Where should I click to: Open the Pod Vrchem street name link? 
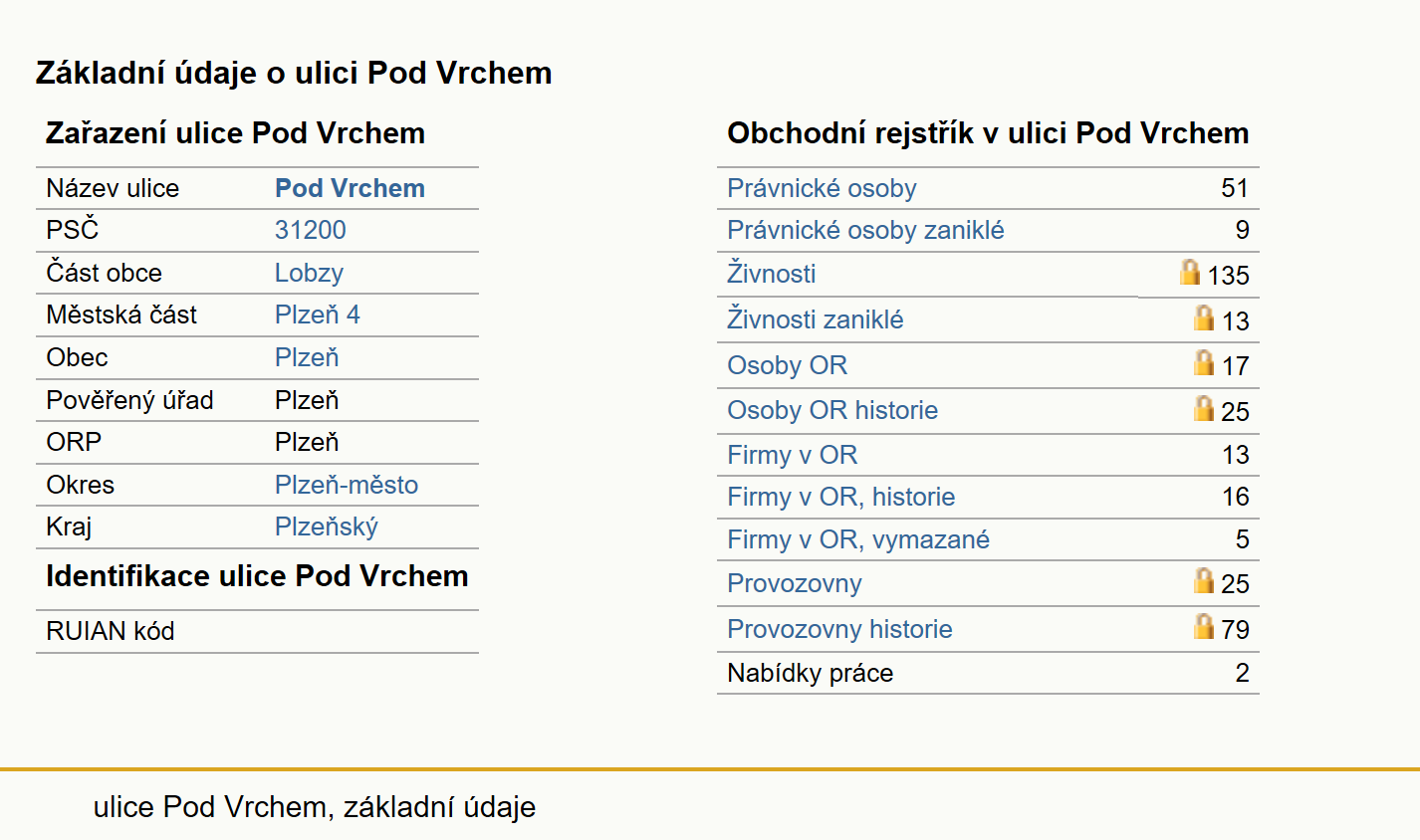[x=350, y=188]
